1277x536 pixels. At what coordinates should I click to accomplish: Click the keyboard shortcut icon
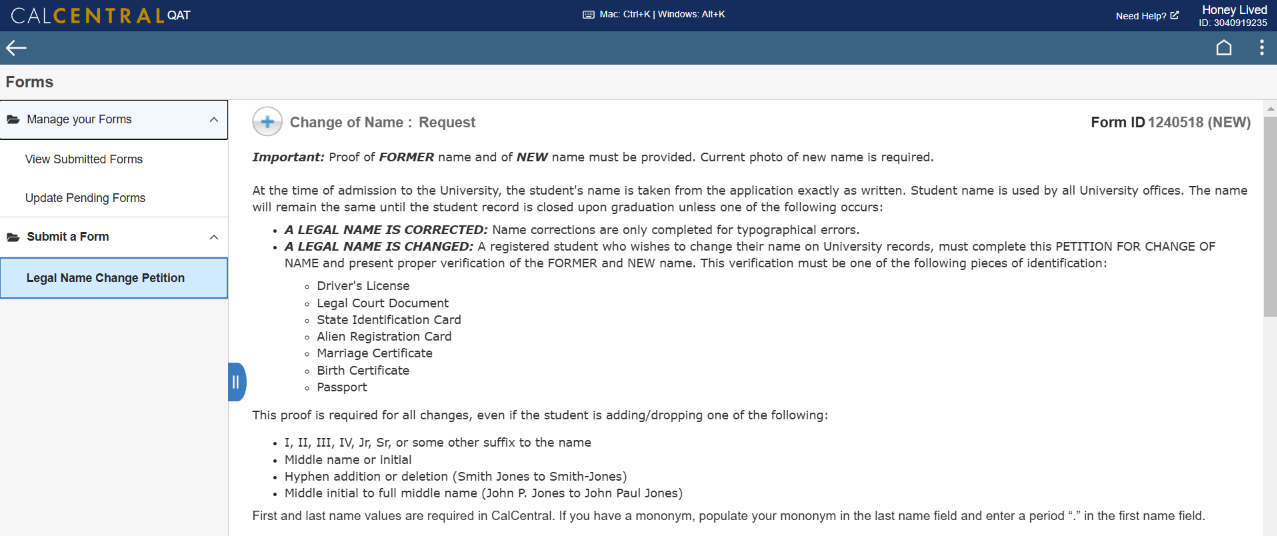pos(588,15)
